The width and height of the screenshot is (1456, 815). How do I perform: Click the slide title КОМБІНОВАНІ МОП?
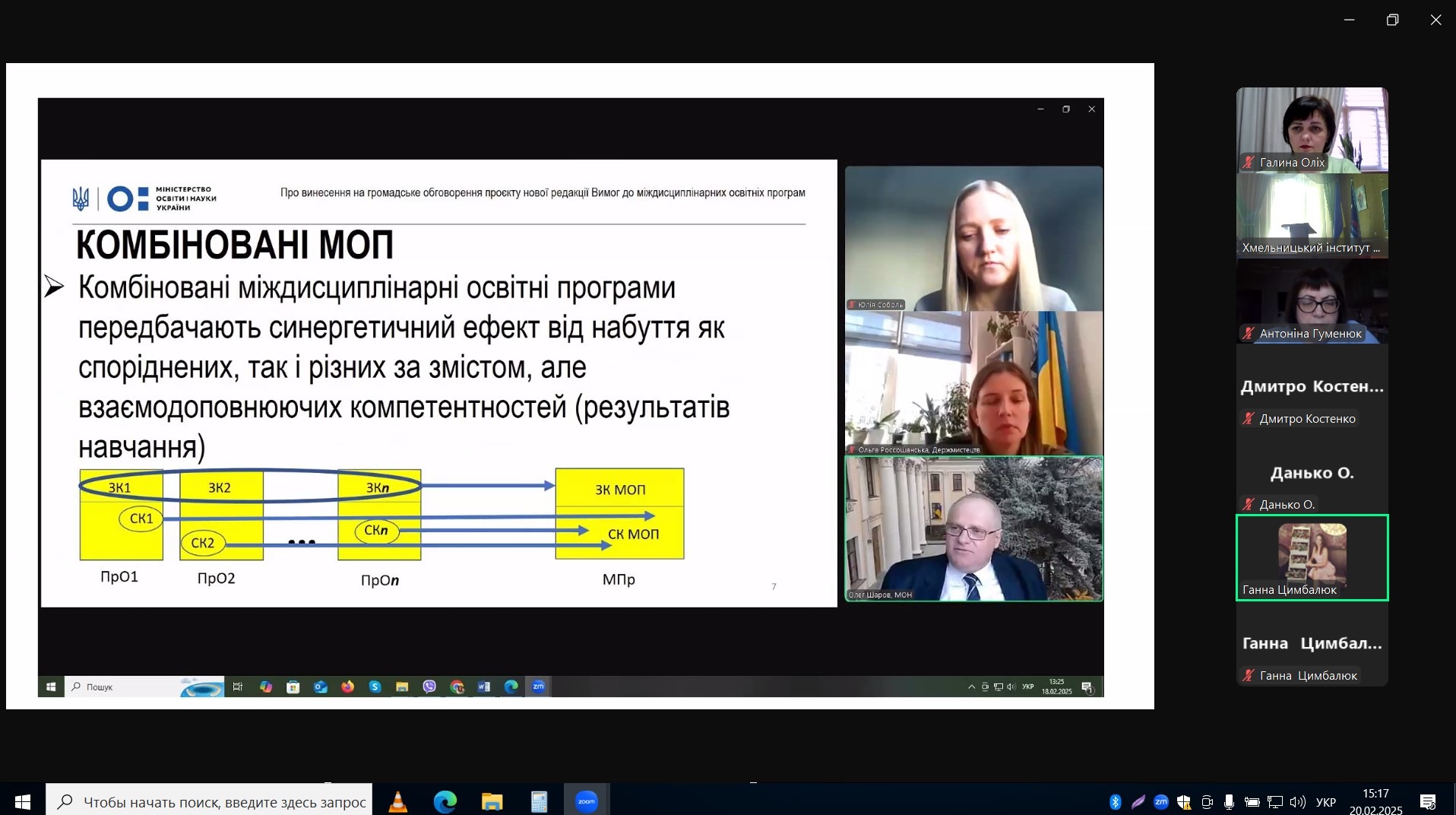point(235,246)
